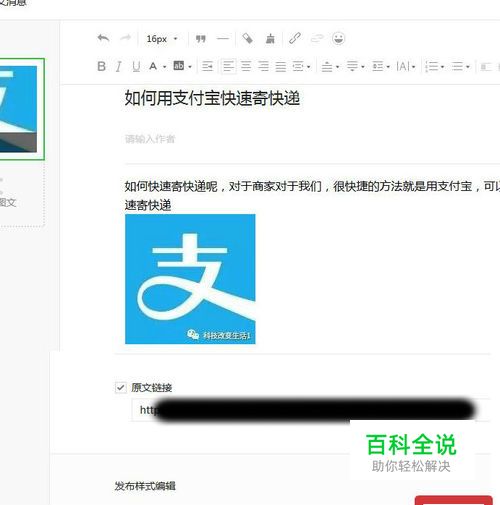Image resolution: width=500 pixels, height=505 pixels.
Task: Click the body paragraph starting 如何快速寄快递呢
Action: click(312, 195)
